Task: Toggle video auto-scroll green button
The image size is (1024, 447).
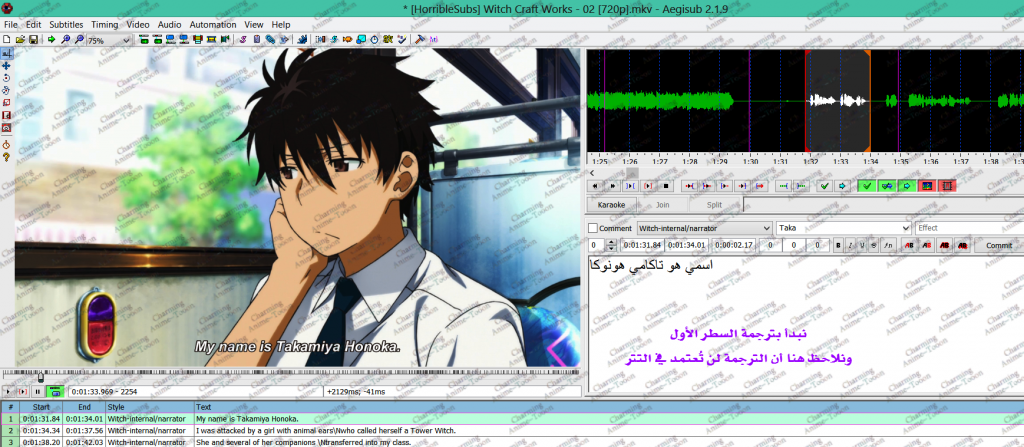Action: click(x=54, y=391)
